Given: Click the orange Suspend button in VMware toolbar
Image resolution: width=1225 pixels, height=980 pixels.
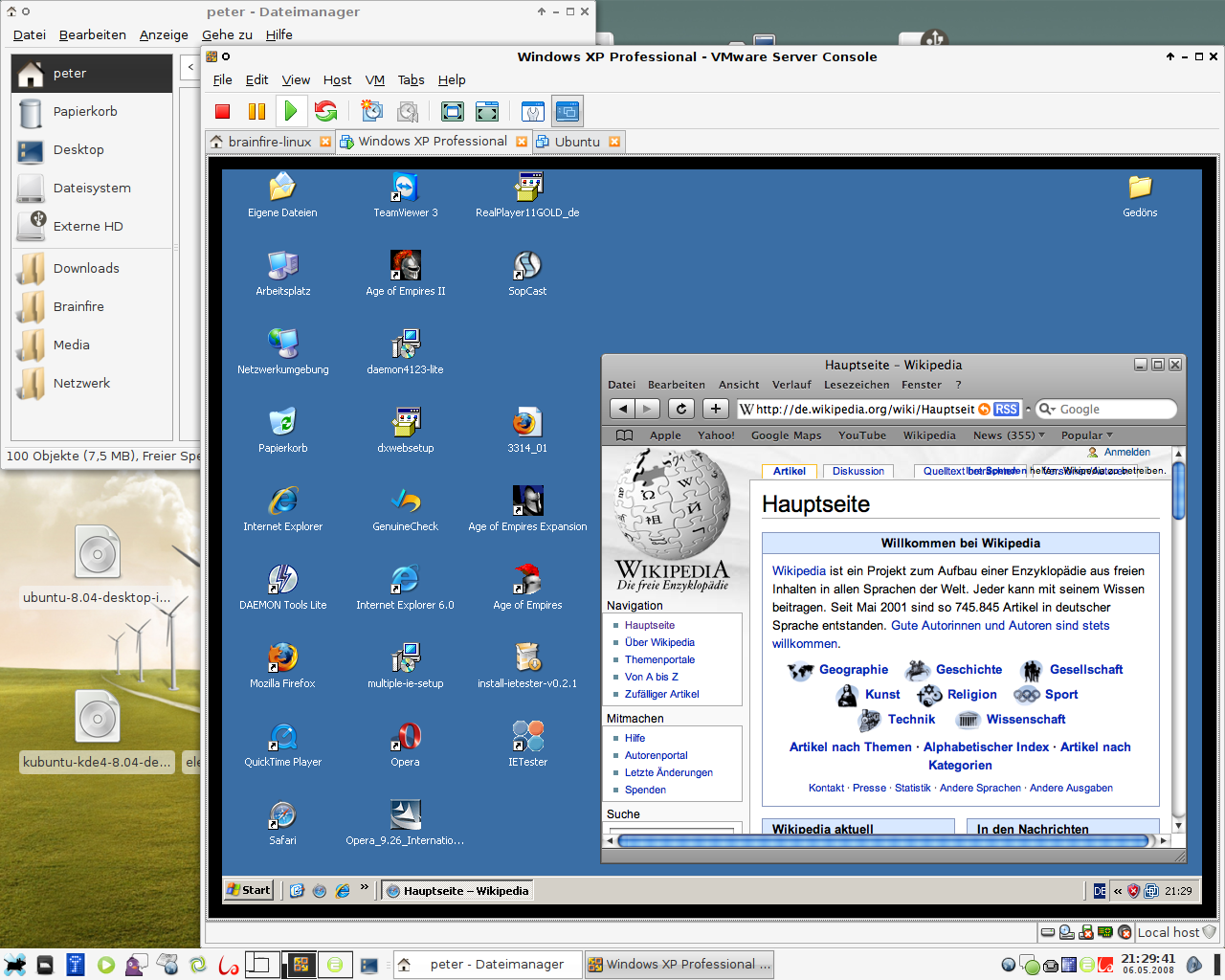Looking at the screenshot, I should (256, 111).
